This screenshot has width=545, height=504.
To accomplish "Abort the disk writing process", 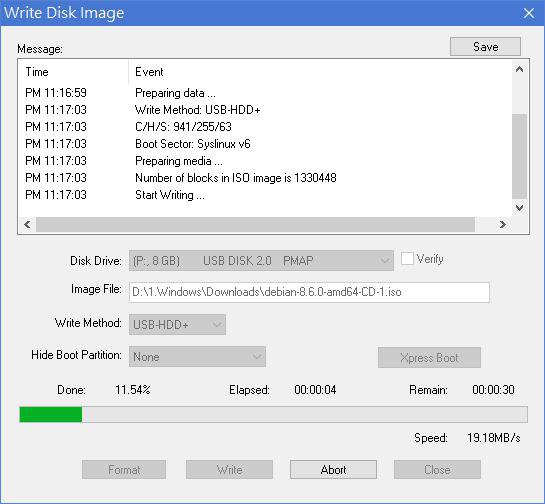I will point(333,470).
